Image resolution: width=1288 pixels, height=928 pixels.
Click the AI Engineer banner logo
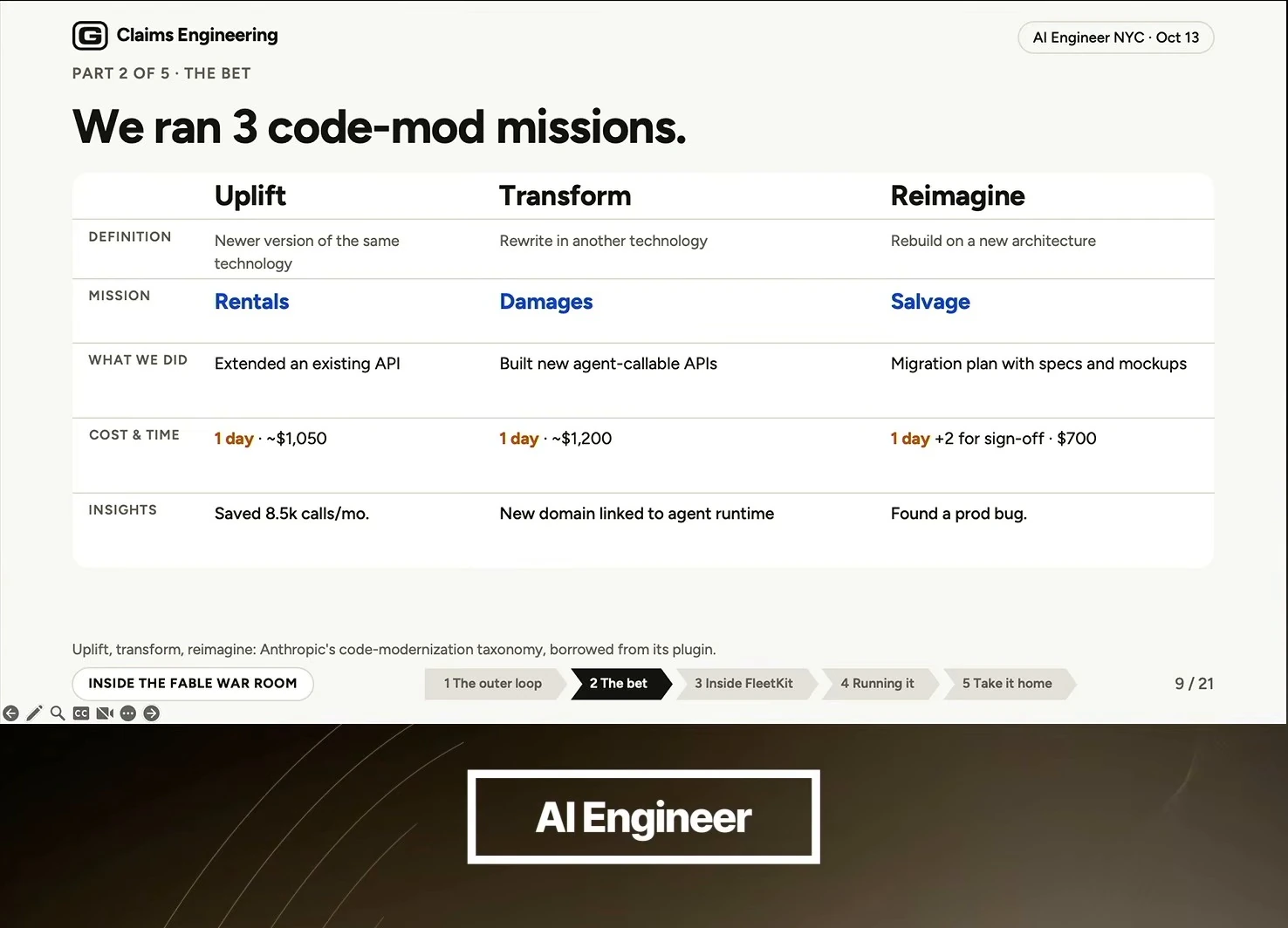(644, 817)
